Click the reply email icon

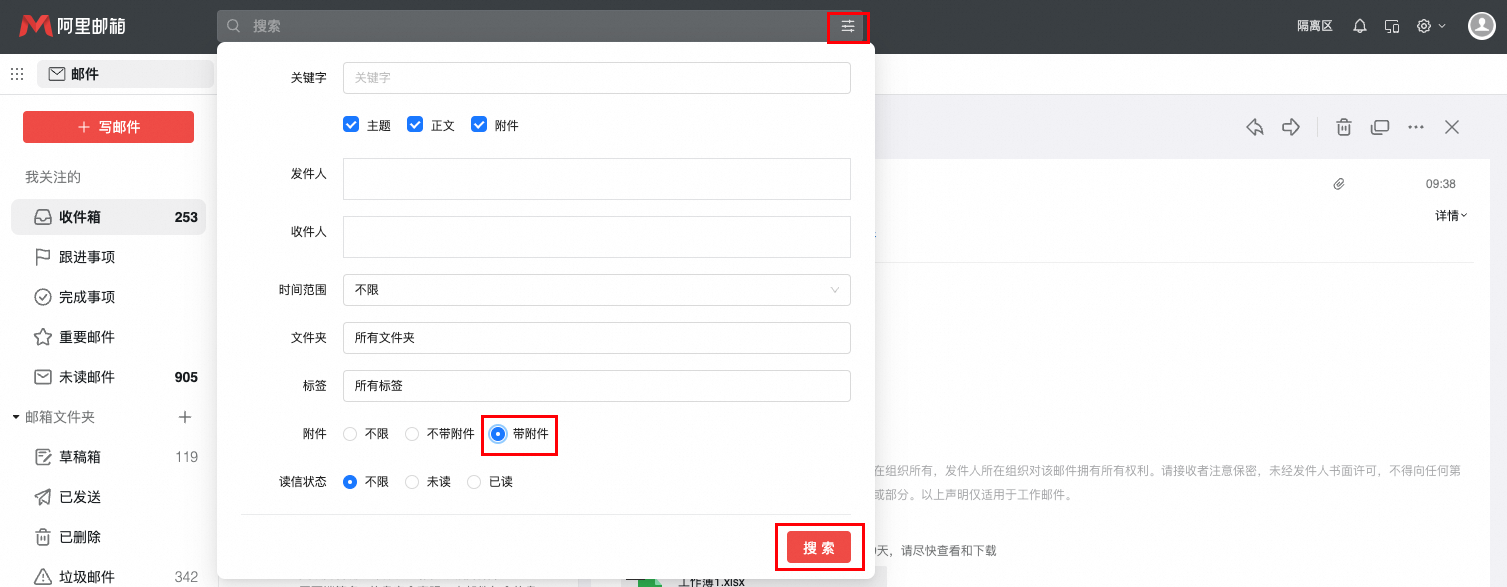point(1255,127)
